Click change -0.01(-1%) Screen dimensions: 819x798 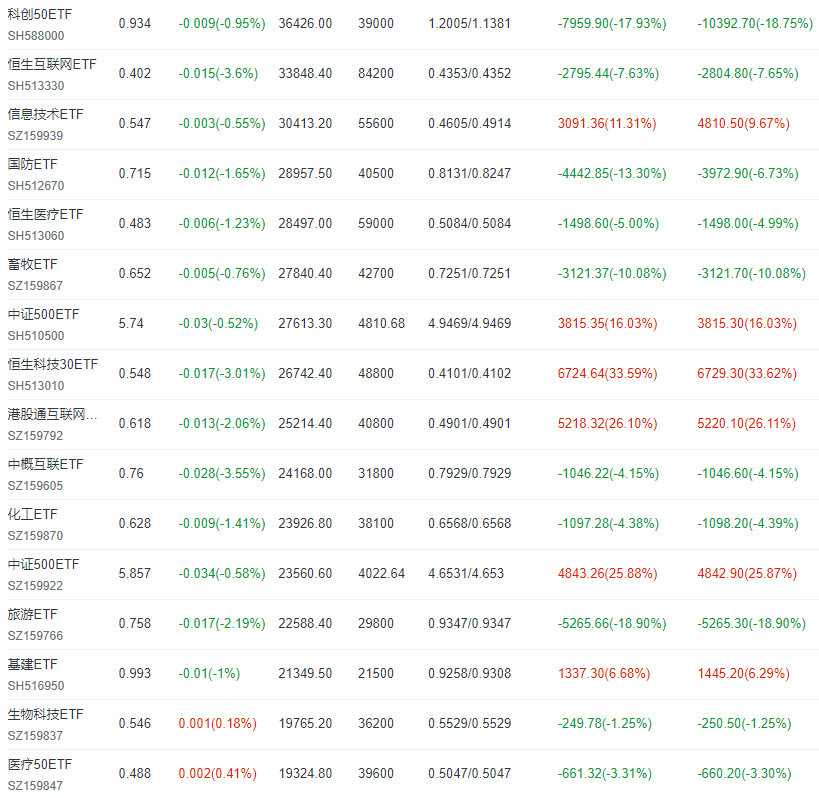[209, 674]
